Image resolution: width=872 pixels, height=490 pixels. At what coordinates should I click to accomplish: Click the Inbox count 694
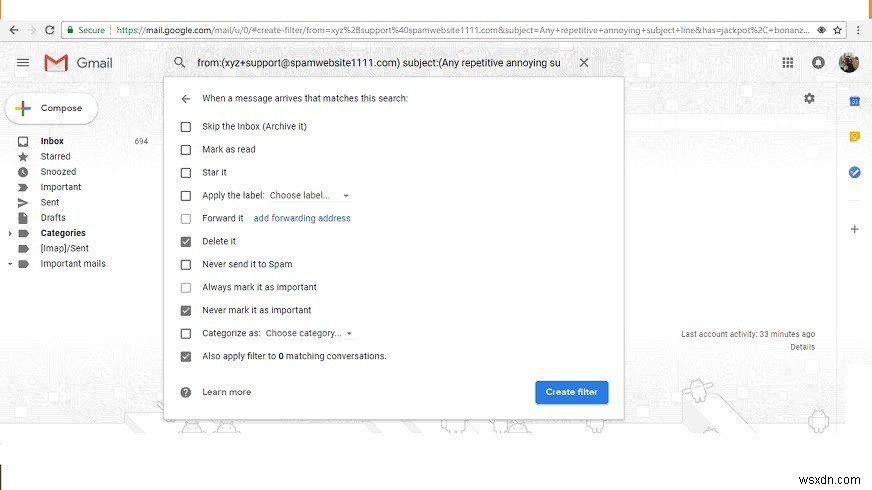click(x=141, y=141)
